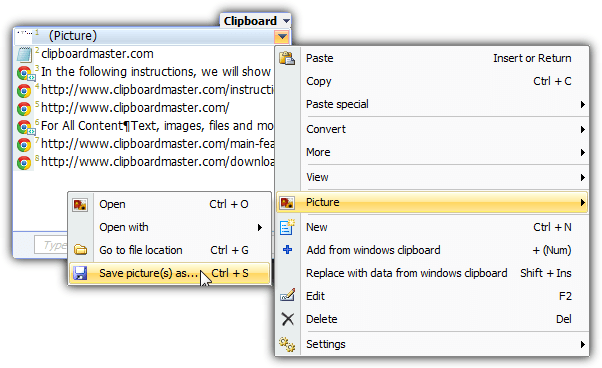Select the highlighted Picture menu entry
The width and height of the screenshot is (602, 368).
pyautogui.click(x=432, y=202)
